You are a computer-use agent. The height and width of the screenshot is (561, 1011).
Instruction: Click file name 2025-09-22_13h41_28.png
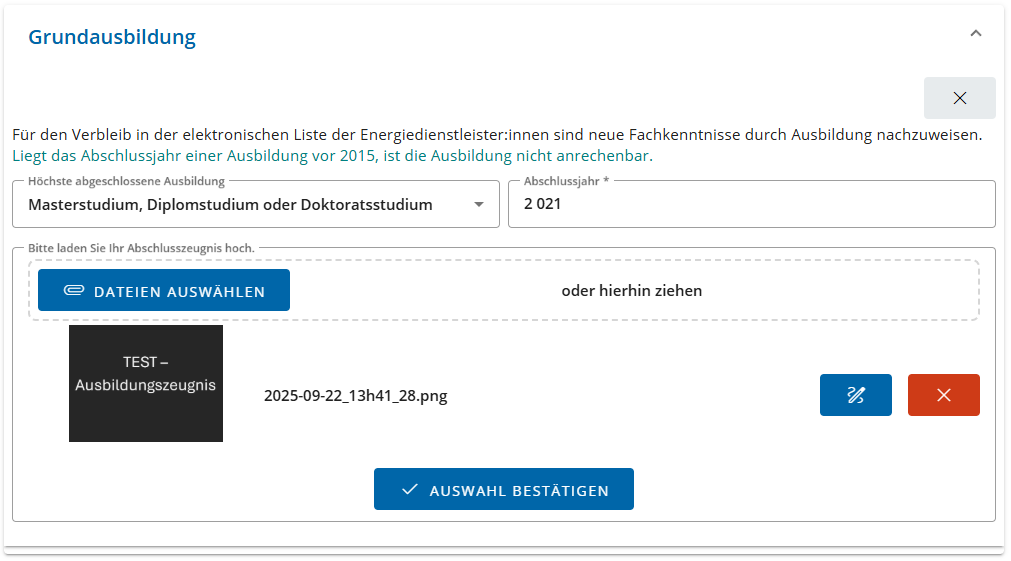point(355,395)
